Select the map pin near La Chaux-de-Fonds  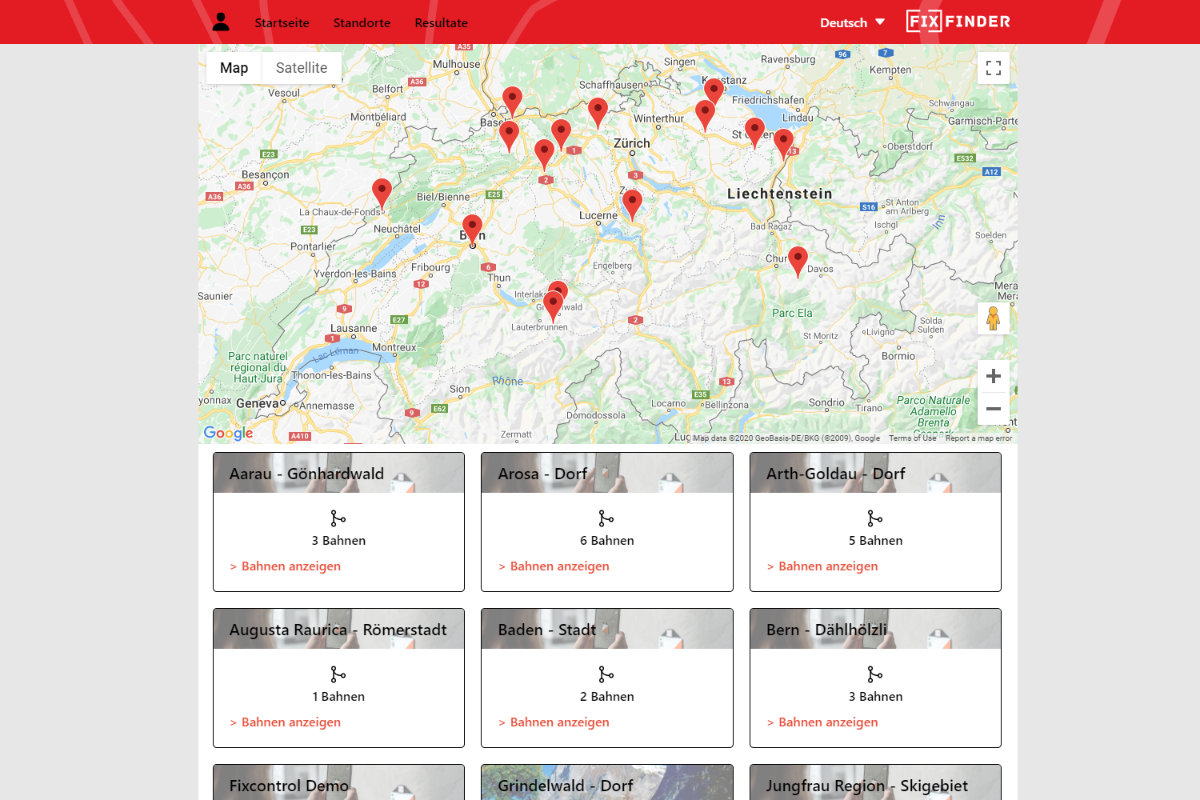pyautogui.click(x=382, y=193)
